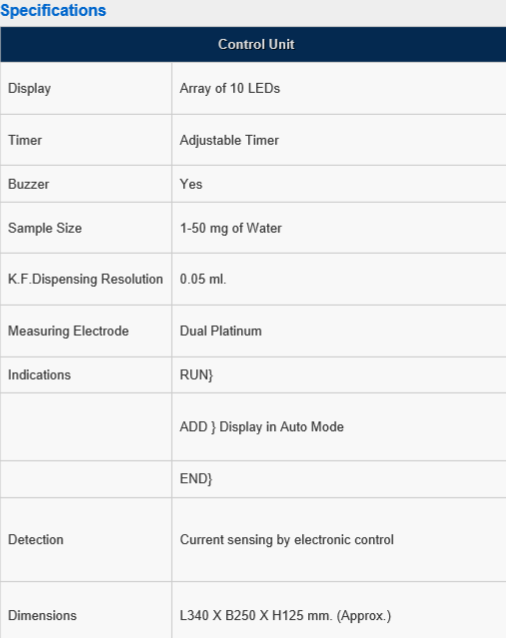Select the Yes value for Buzzer
The height and width of the screenshot is (638, 506).
pyautogui.click(x=191, y=184)
